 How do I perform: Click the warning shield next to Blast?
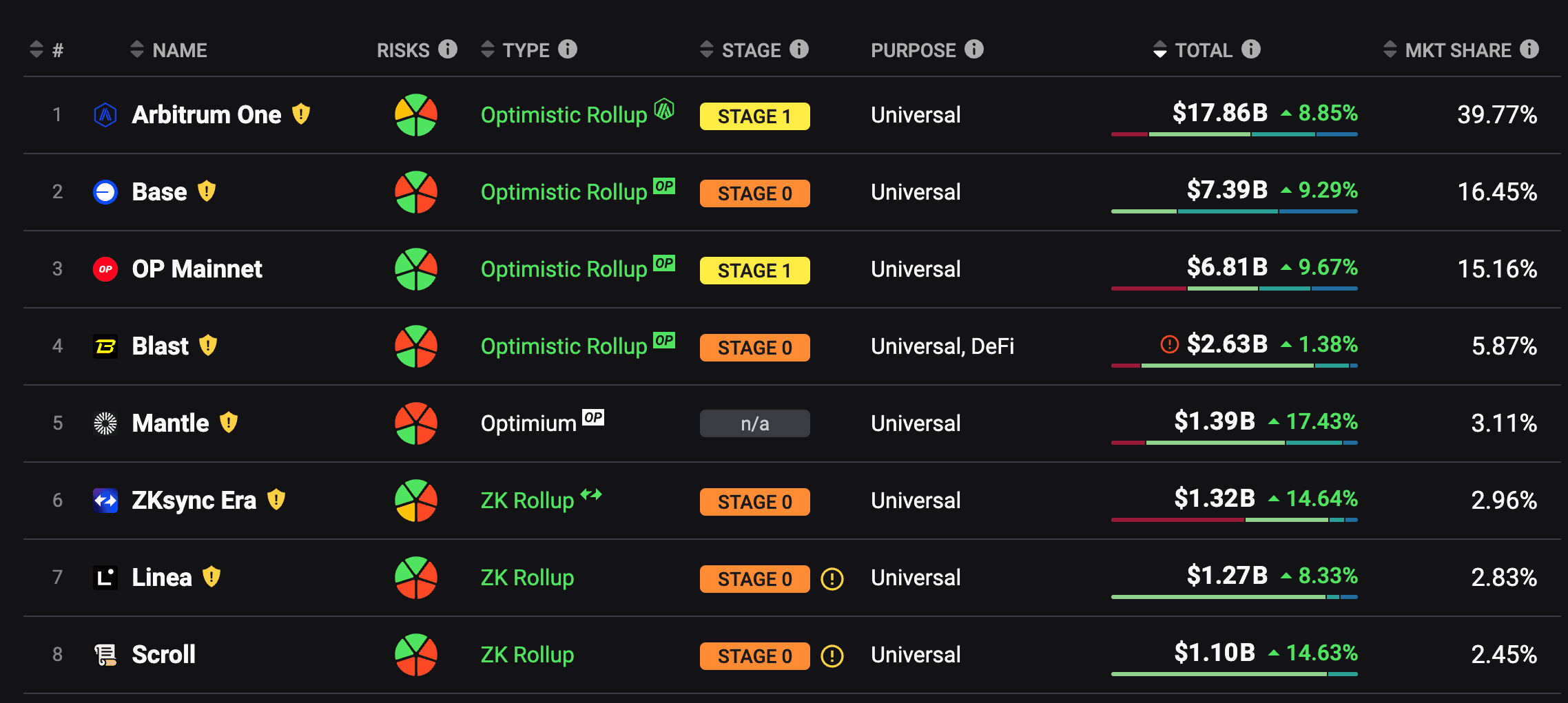(x=208, y=345)
